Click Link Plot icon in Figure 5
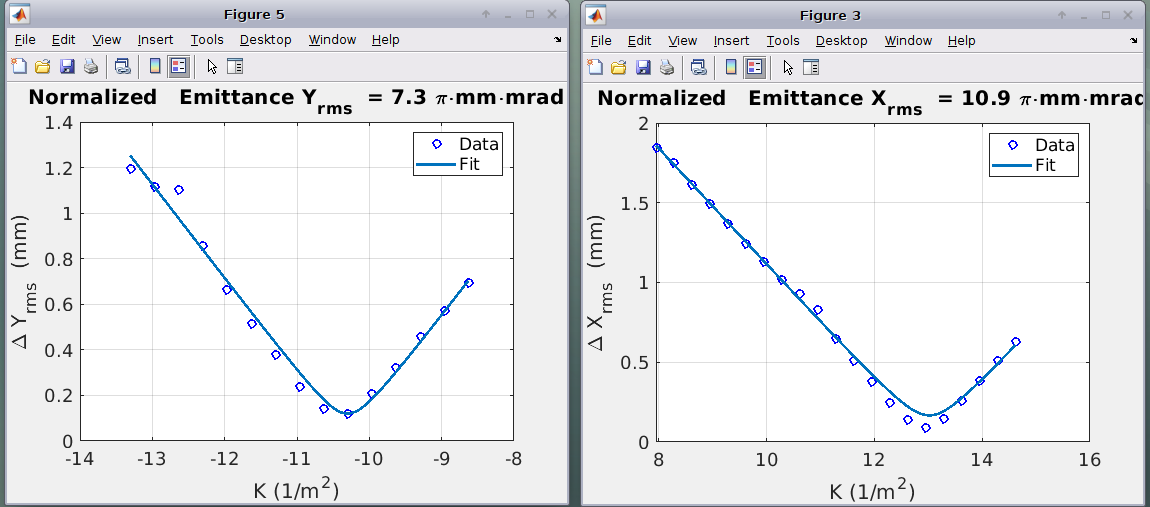 click(x=122, y=67)
